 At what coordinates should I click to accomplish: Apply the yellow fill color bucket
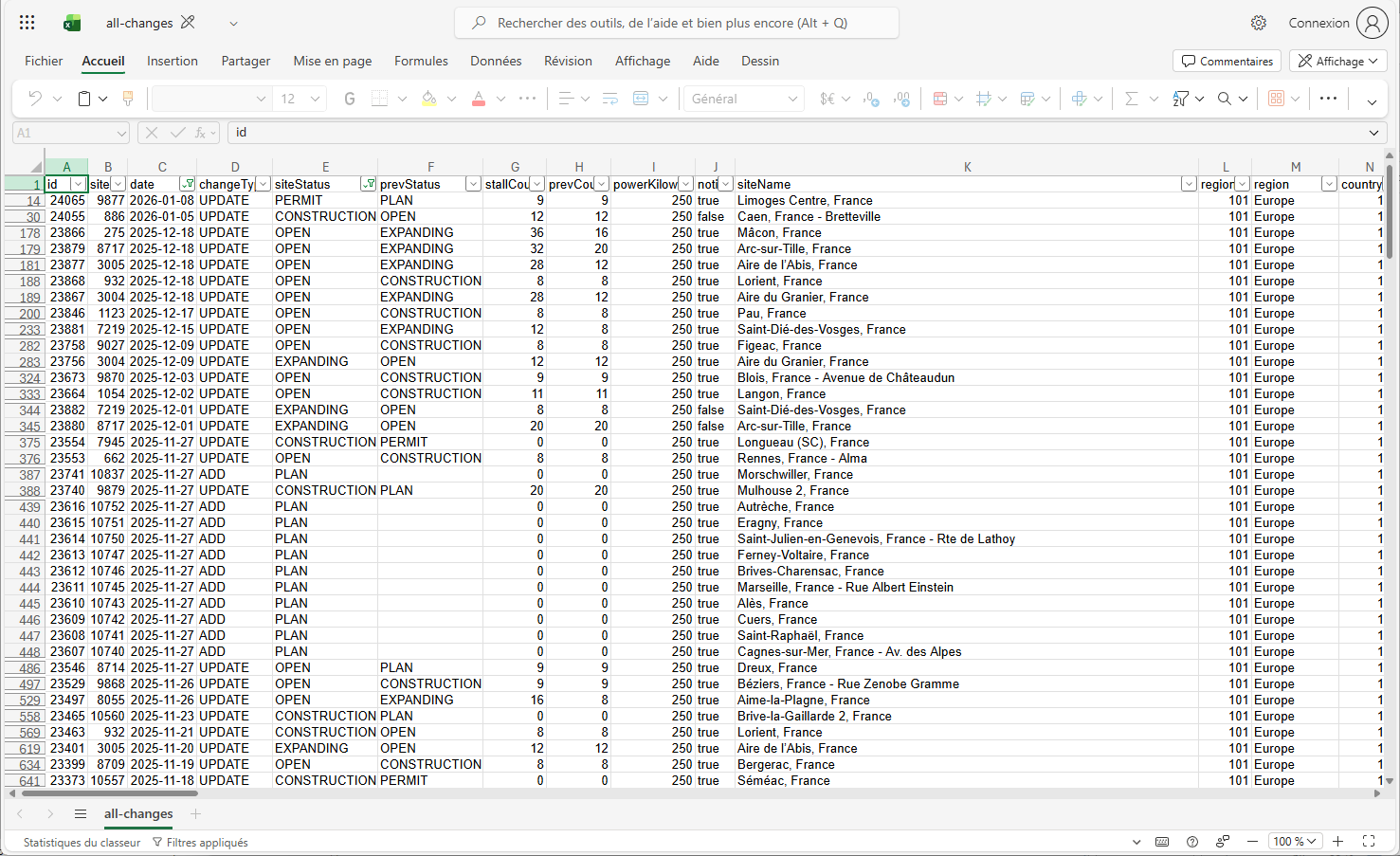click(429, 99)
